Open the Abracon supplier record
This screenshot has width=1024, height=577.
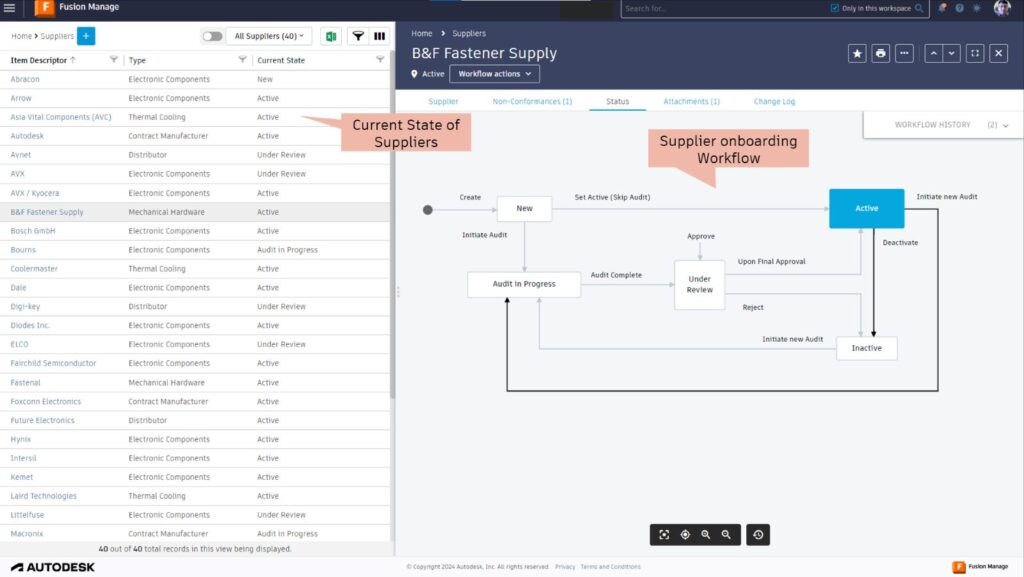(25, 79)
